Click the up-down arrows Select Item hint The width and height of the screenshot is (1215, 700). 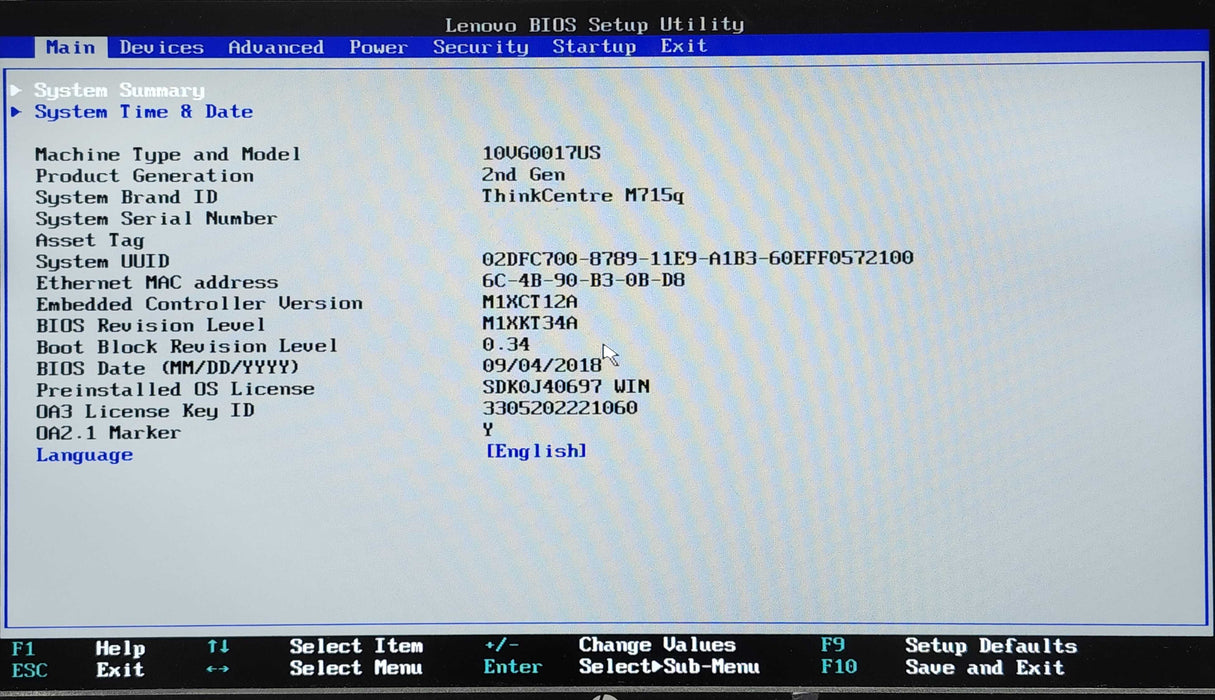pos(315,647)
